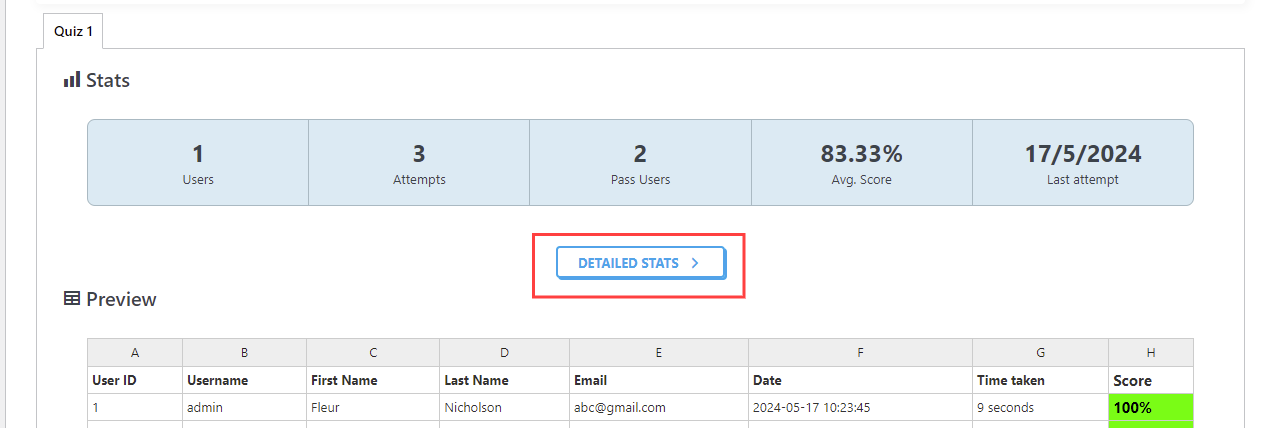Image resolution: width=1265 pixels, height=428 pixels.
Task: Select the Pass Users stat card
Action: pos(640,163)
